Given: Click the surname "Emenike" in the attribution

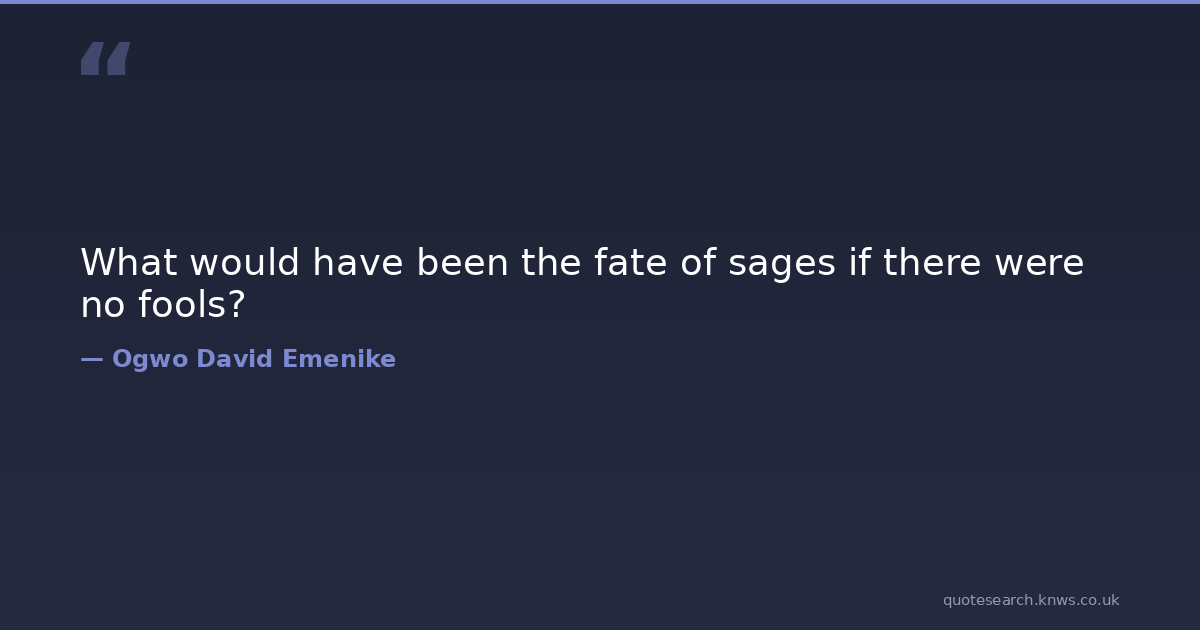Looking at the screenshot, I should point(339,359).
